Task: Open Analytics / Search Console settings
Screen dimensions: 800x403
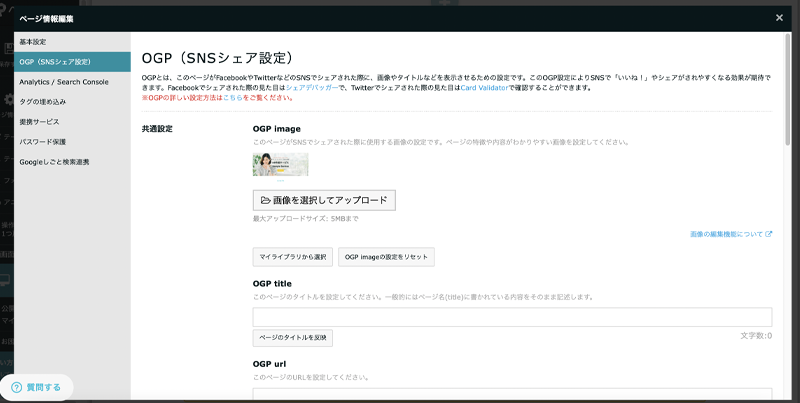Action: tap(63, 81)
